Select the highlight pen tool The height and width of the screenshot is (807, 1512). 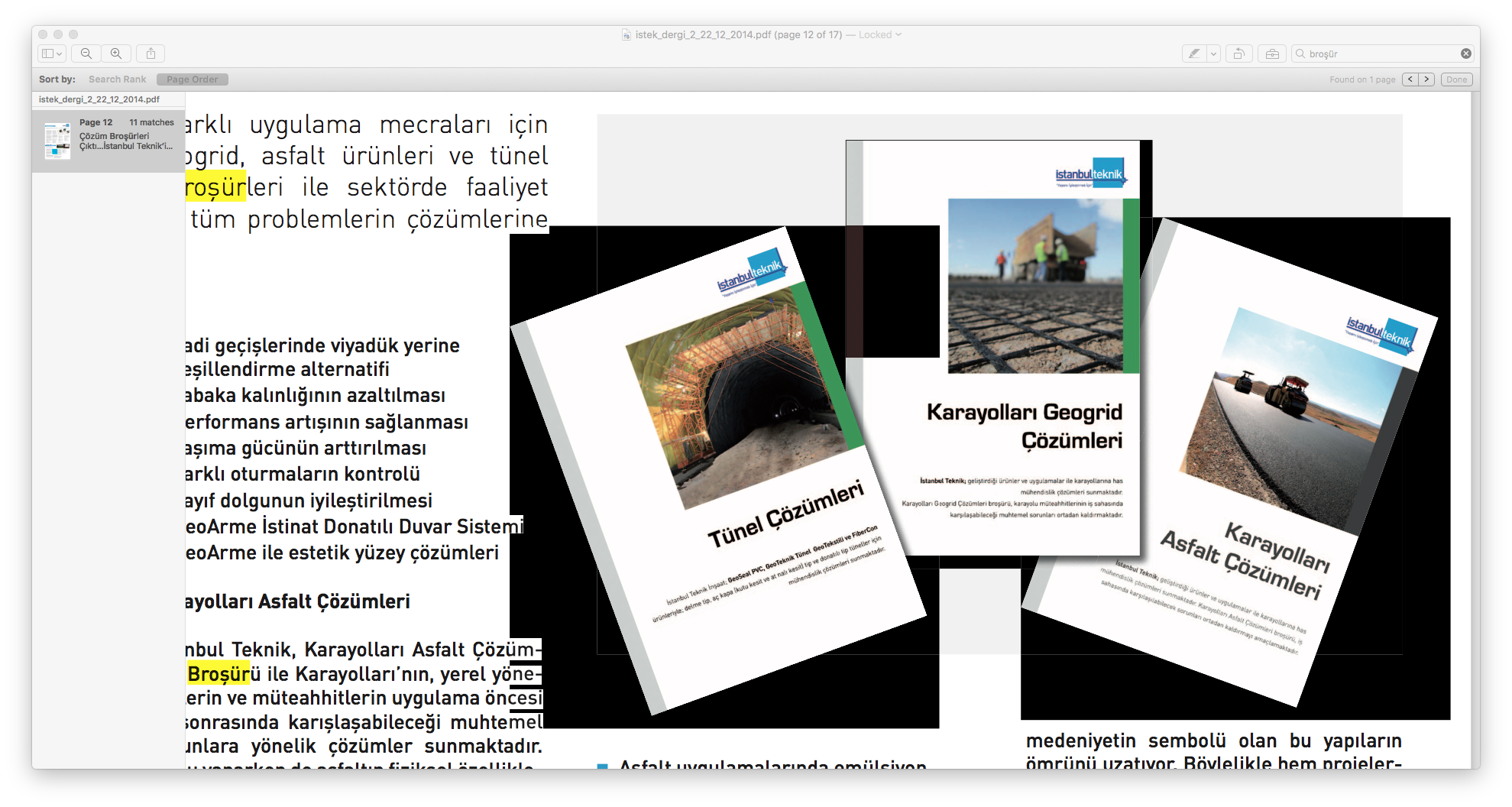point(1194,53)
